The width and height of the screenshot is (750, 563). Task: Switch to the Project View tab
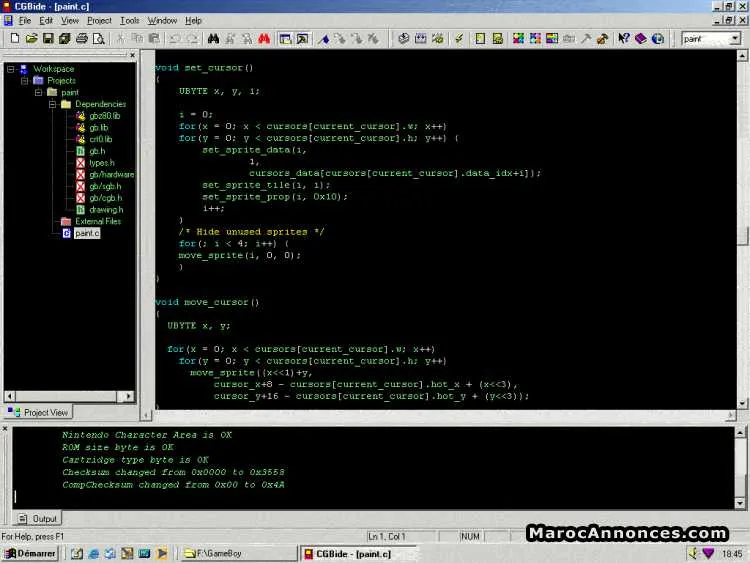39,412
